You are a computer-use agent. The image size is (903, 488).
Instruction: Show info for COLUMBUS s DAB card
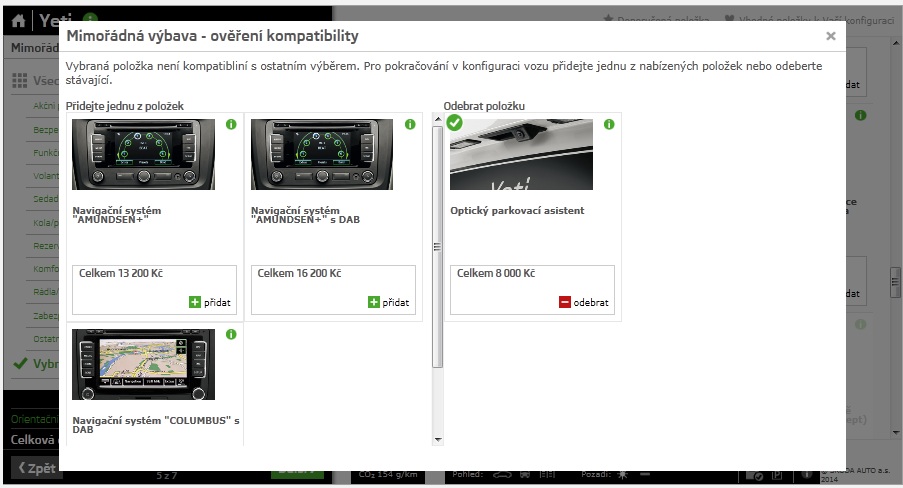pyautogui.click(x=231, y=334)
